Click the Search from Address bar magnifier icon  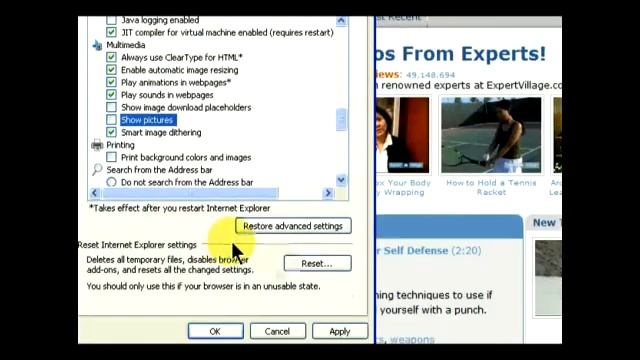(97, 169)
